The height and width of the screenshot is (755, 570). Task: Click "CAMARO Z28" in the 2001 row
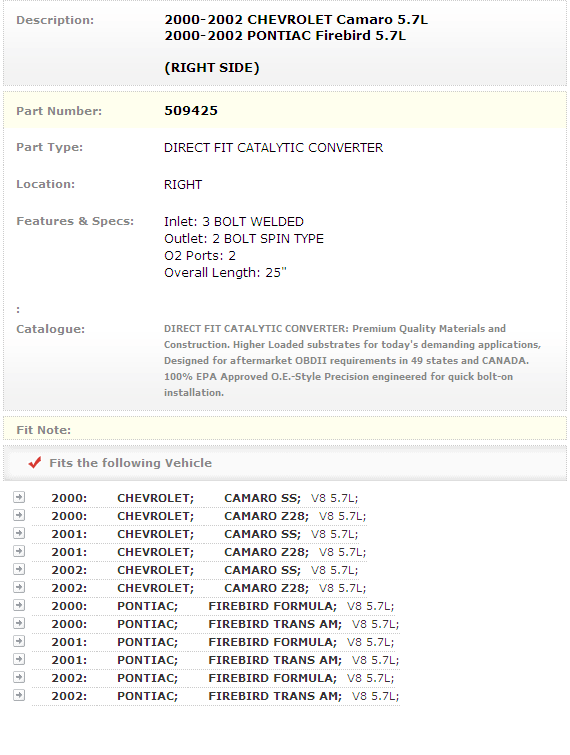(x=266, y=552)
